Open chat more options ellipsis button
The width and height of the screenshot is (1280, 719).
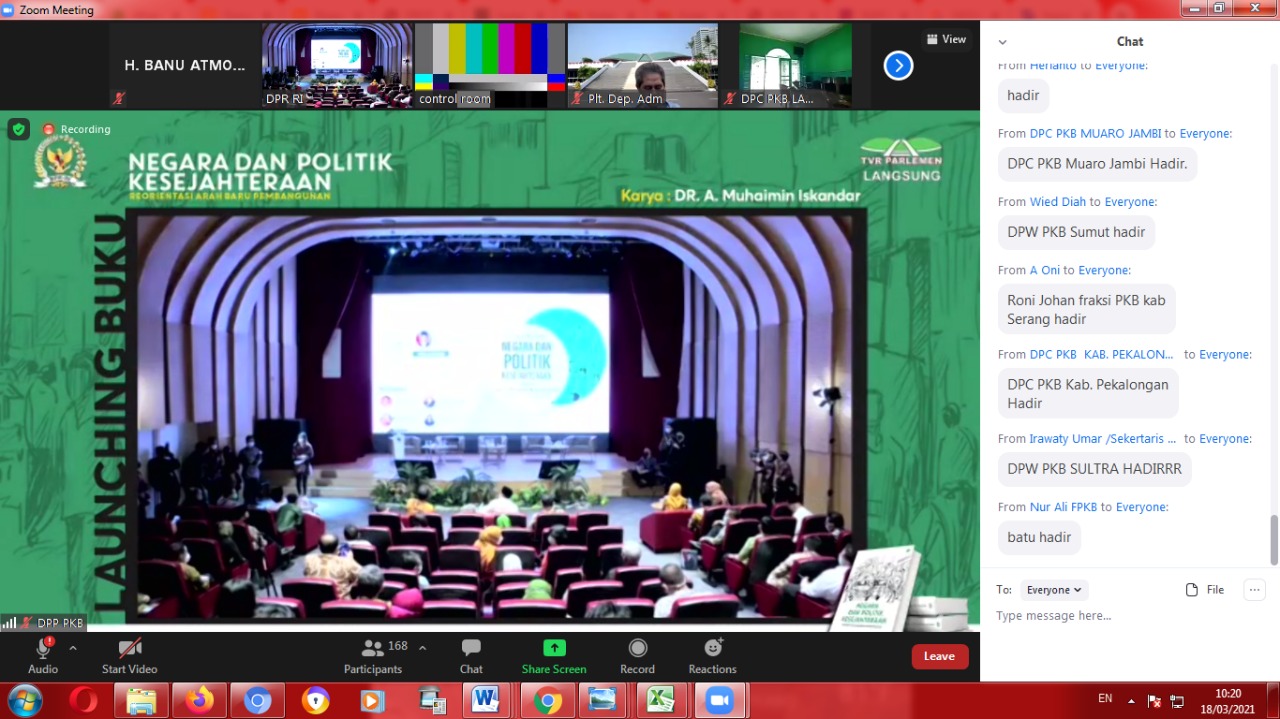click(1254, 590)
